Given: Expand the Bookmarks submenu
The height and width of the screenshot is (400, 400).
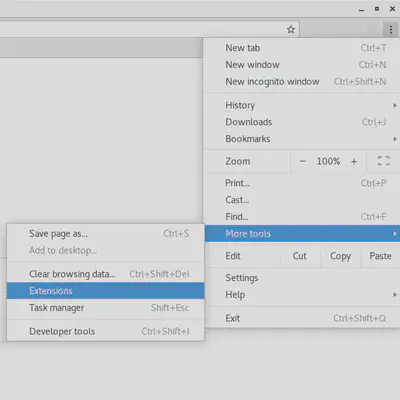Looking at the screenshot, I should [302, 139].
